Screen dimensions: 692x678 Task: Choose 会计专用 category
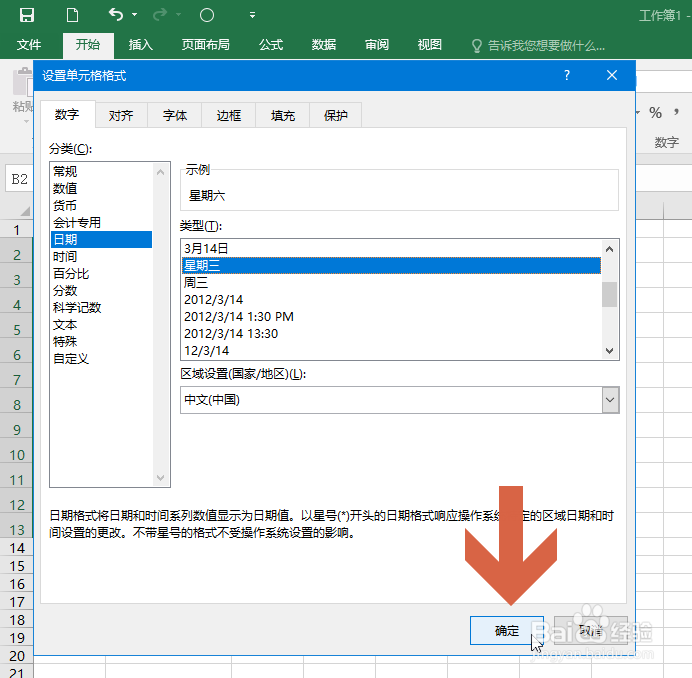point(102,222)
